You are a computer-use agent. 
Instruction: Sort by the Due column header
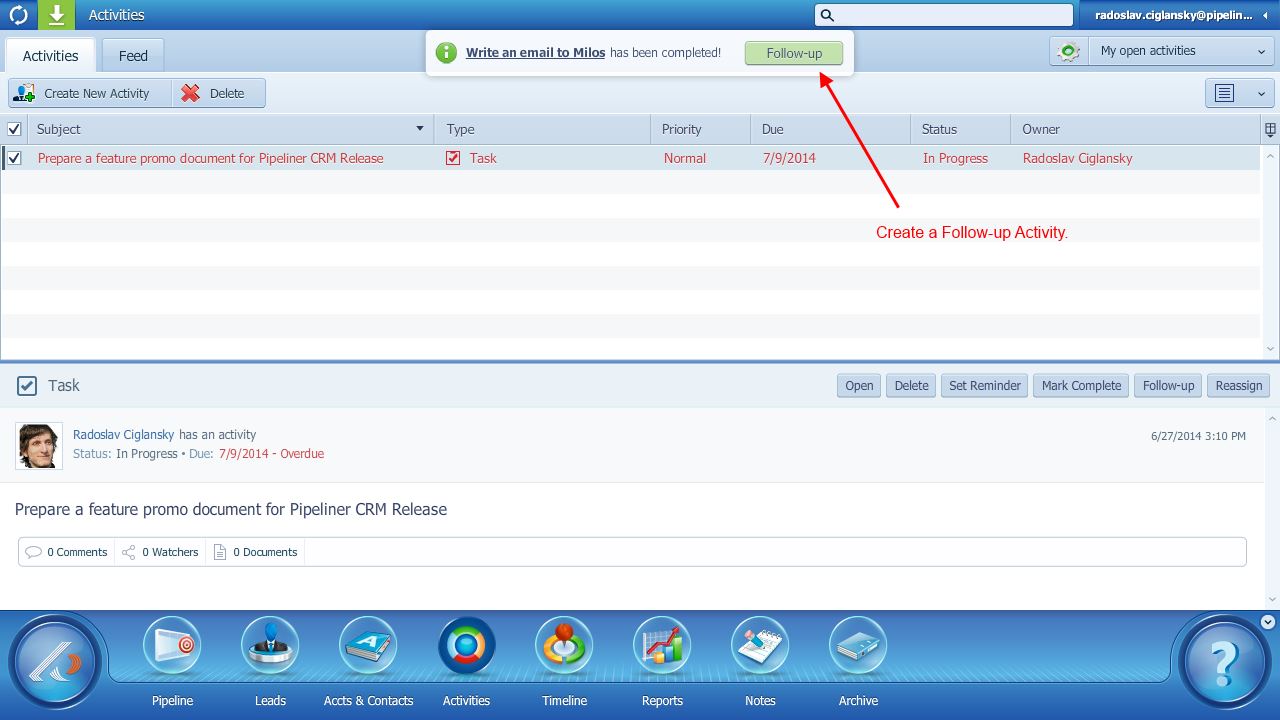(x=830, y=129)
